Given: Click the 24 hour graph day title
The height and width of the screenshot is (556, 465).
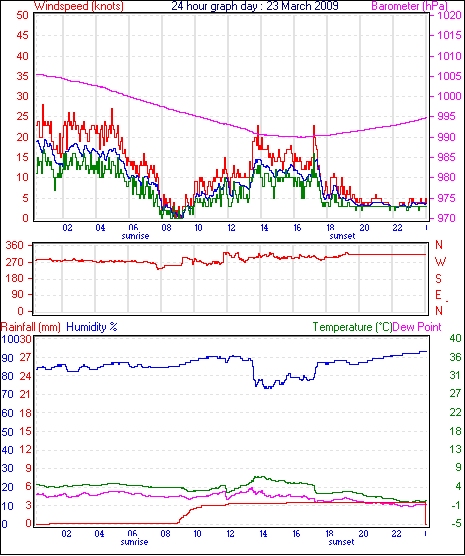Looking at the screenshot, I should point(255,6).
